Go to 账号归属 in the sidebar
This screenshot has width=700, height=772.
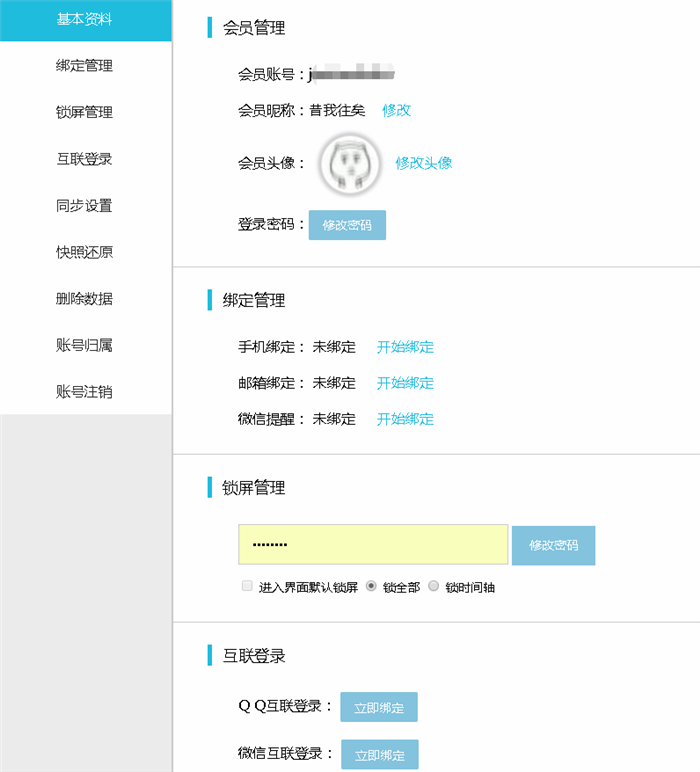coord(85,345)
